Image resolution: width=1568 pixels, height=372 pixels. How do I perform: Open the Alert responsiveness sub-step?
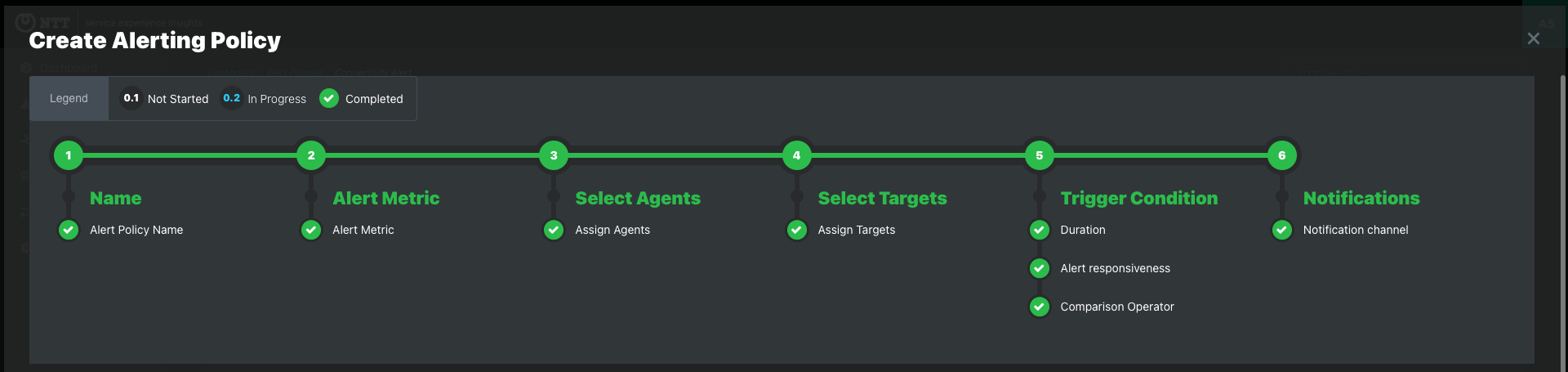pyautogui.click(x=1115, y=268)
